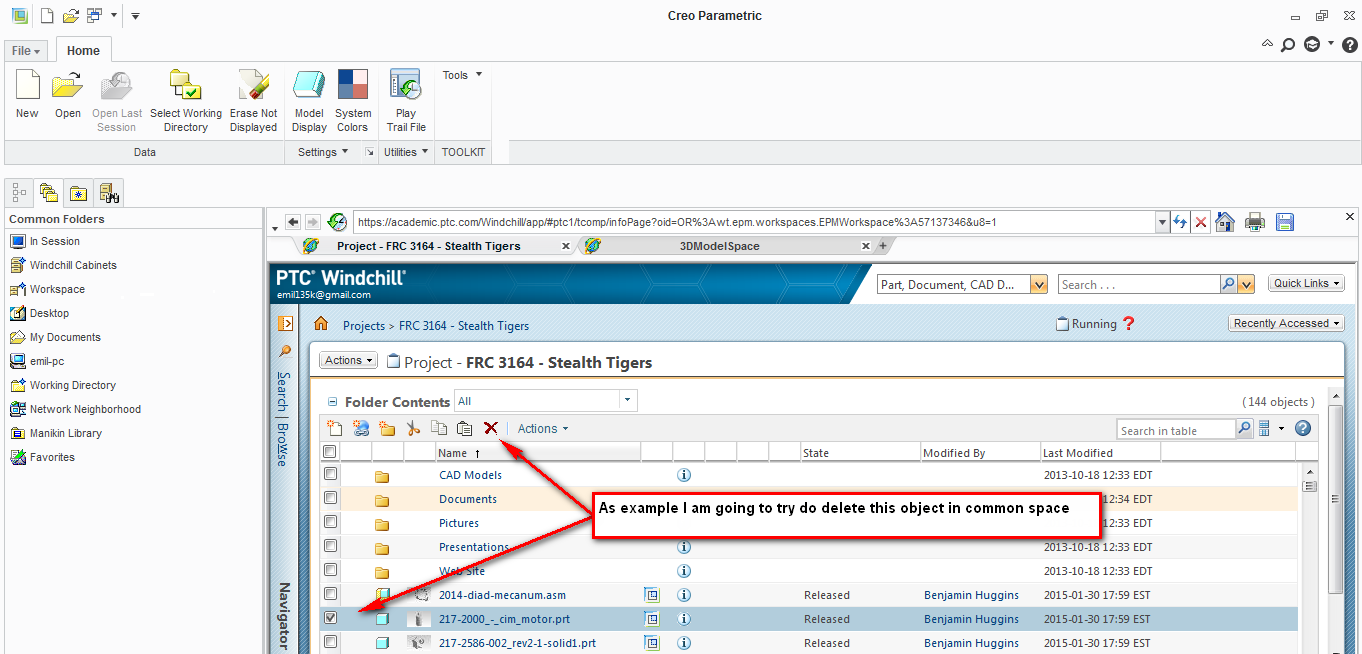Select the Home ribbon tab

pyautogui.click(x=83, y=51)
